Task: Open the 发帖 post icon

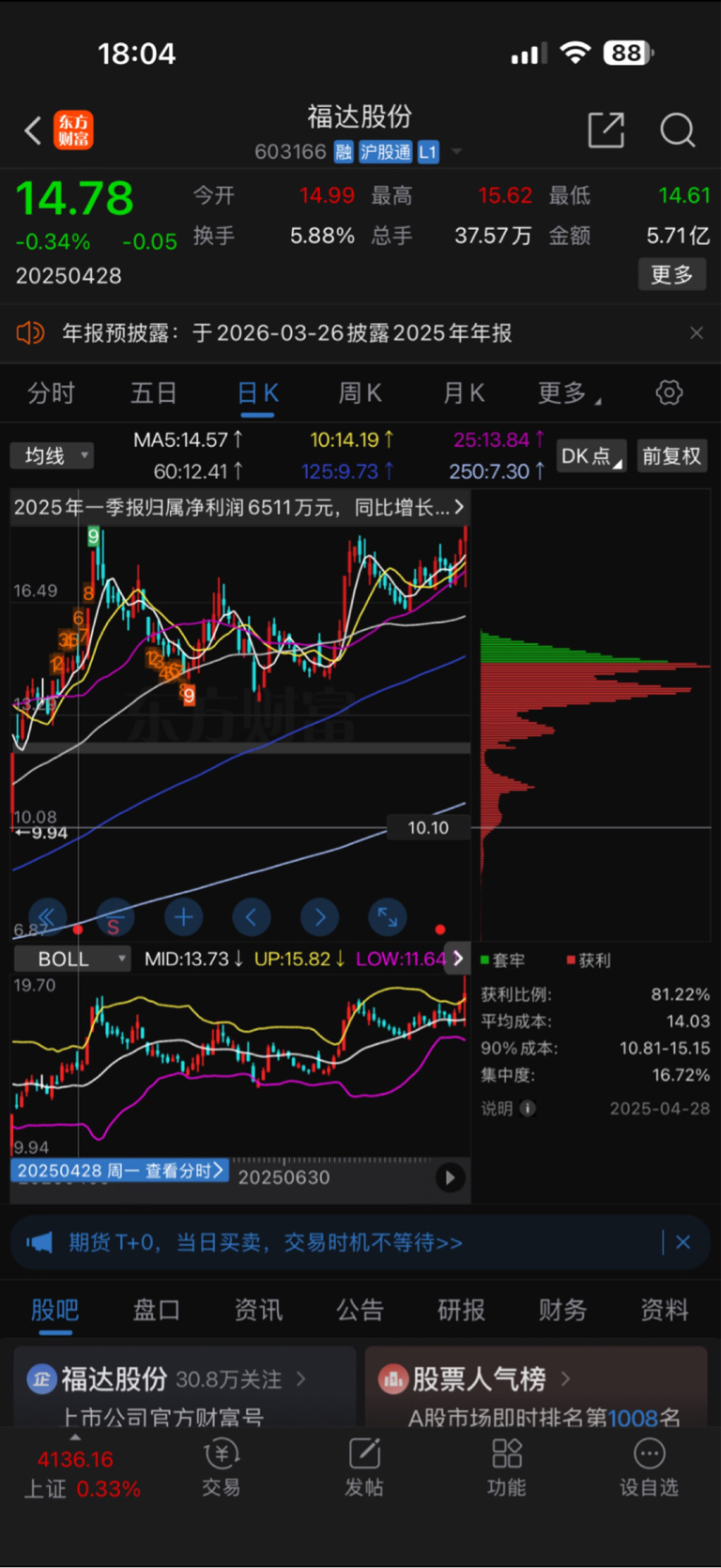Action: (364, 1468)
